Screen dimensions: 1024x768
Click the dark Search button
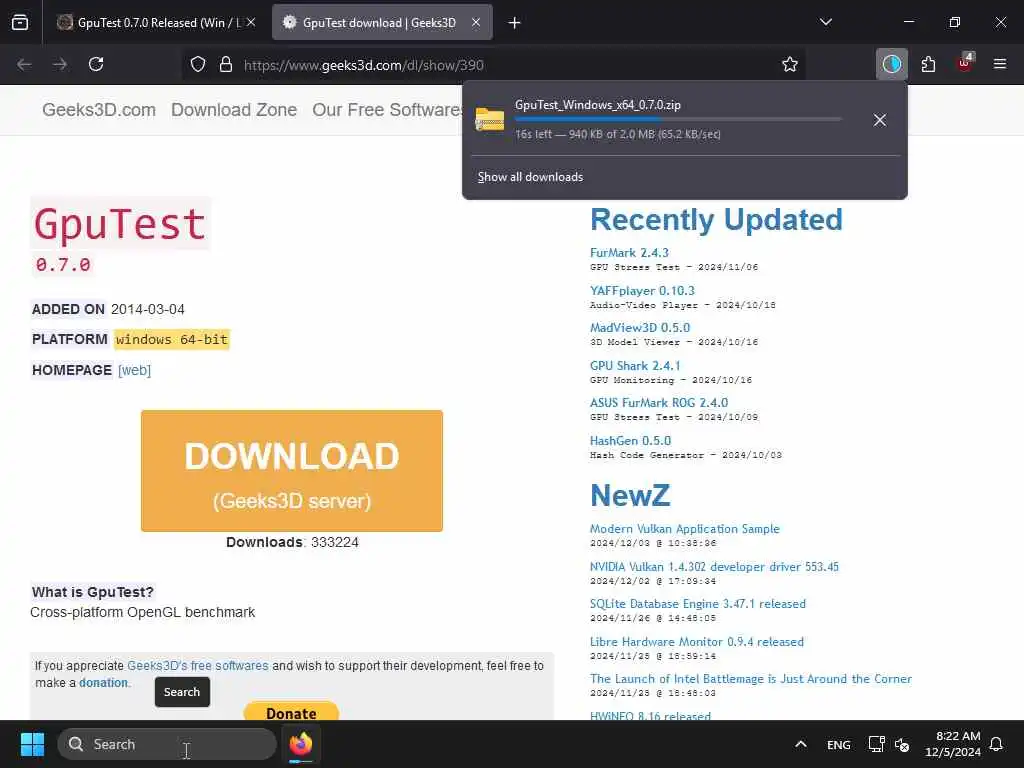click(182, 692)
